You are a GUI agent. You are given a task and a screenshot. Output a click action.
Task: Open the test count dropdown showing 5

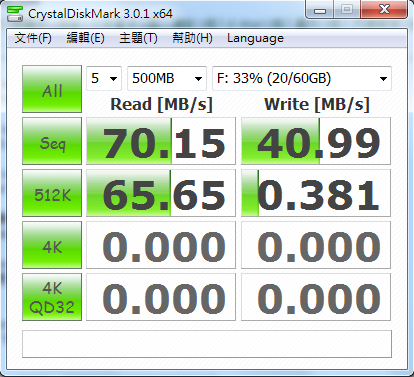[104, 79]
